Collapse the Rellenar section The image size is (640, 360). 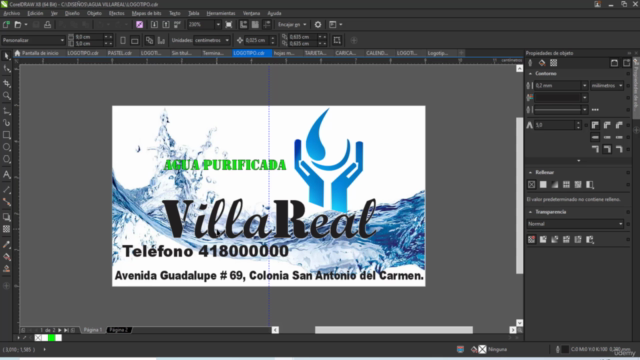tap(530, 173)
